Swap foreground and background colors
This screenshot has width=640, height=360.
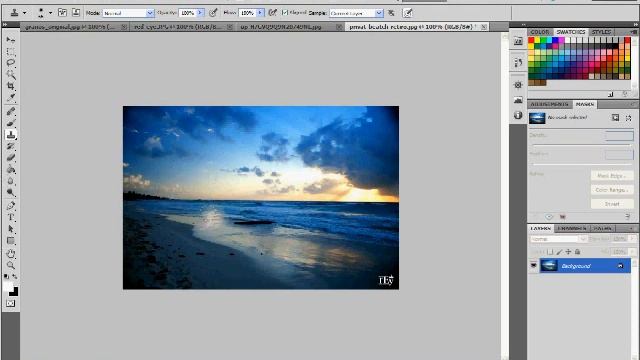[15, 277]
